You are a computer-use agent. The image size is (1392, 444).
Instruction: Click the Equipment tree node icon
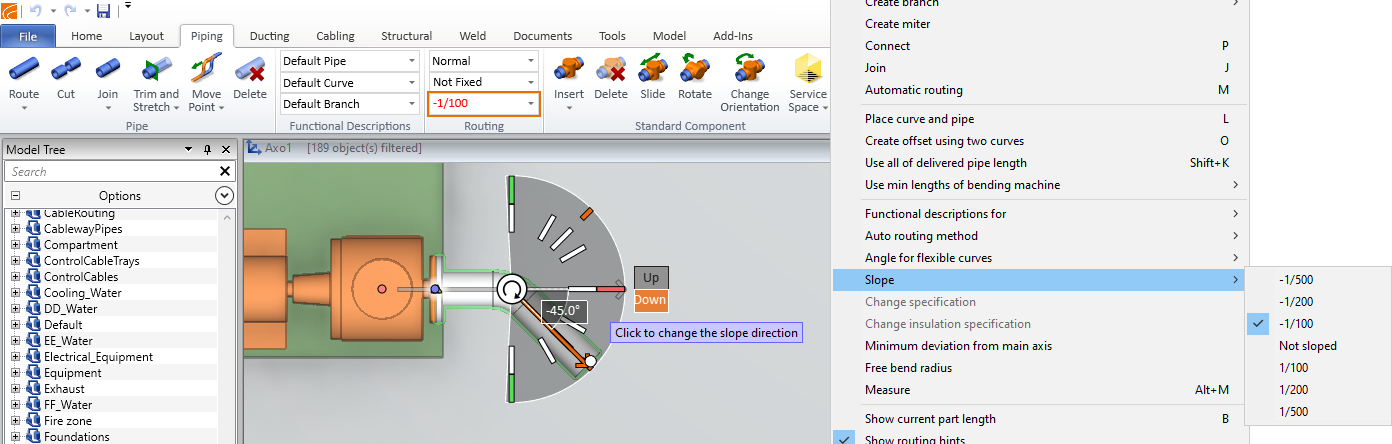[33, 373]
